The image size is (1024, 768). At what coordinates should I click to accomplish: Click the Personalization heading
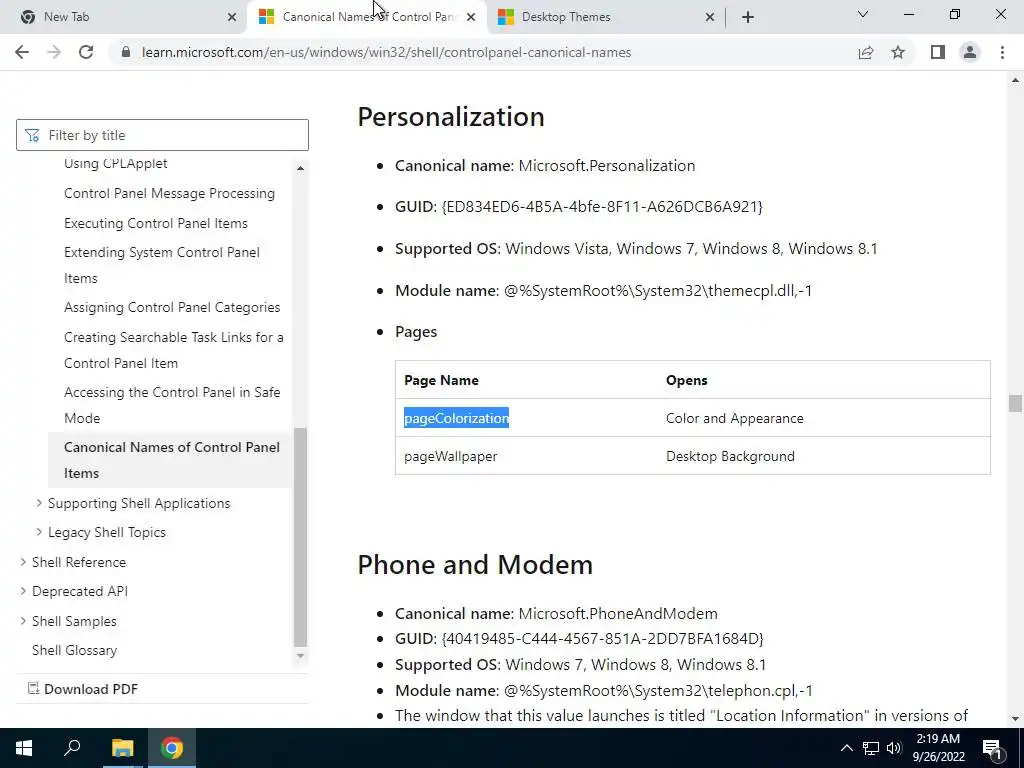click(451, 117)
